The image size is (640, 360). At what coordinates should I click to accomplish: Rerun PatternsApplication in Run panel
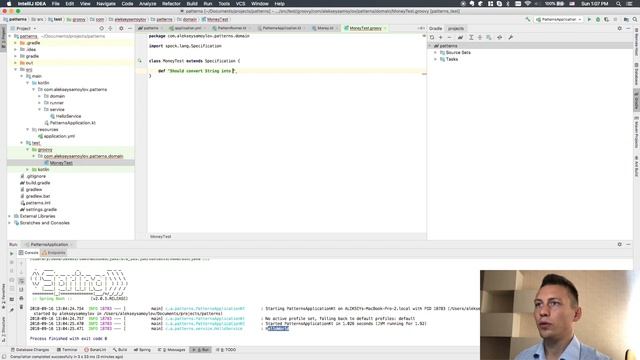tap(11, 253)
